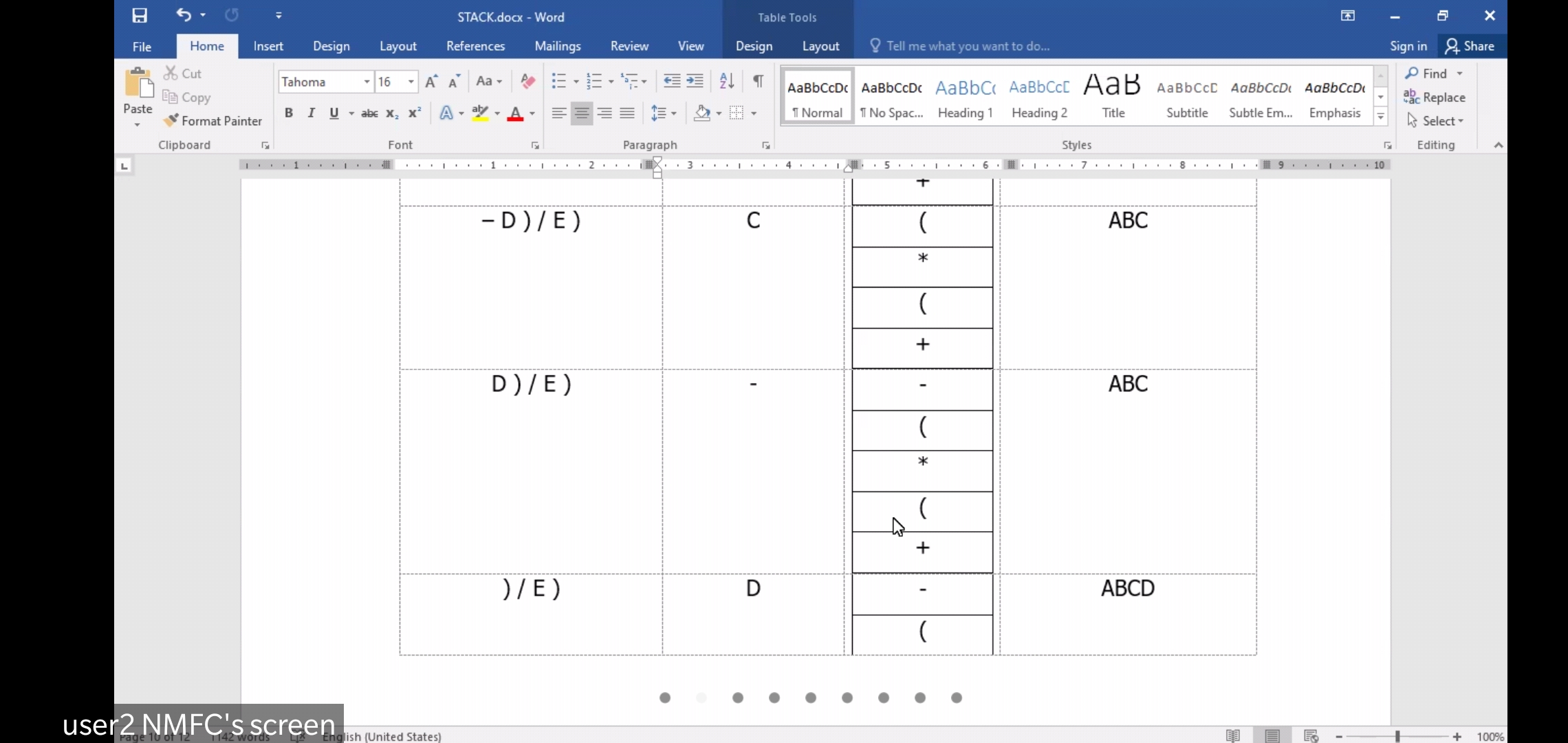Expand the Styles gallery More arrow

pos(1380,117)
